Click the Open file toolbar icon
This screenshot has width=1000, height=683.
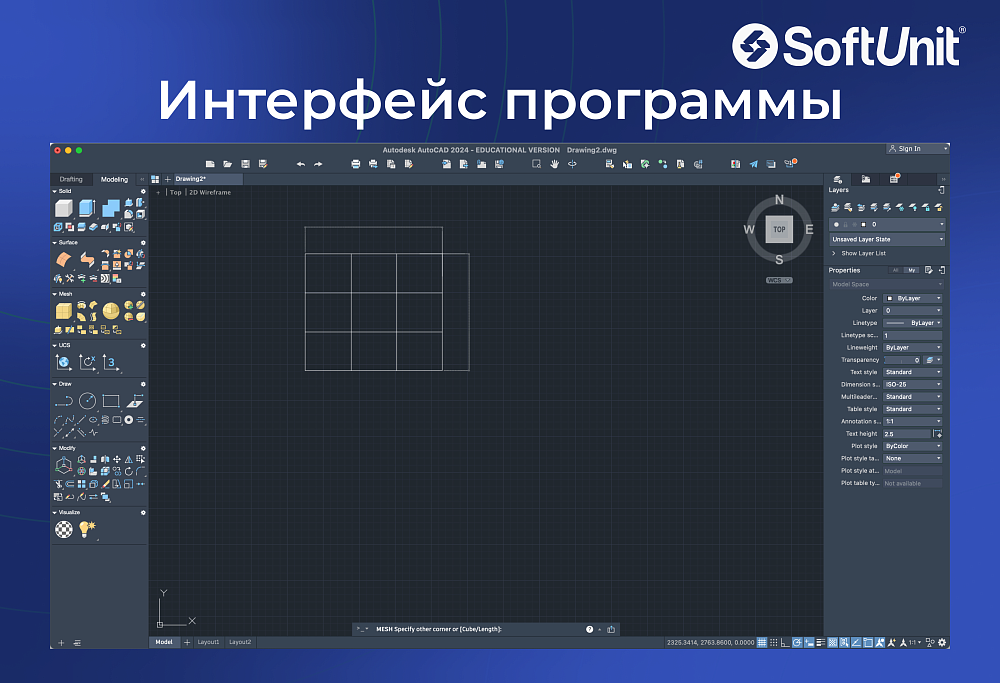point(228,164)
